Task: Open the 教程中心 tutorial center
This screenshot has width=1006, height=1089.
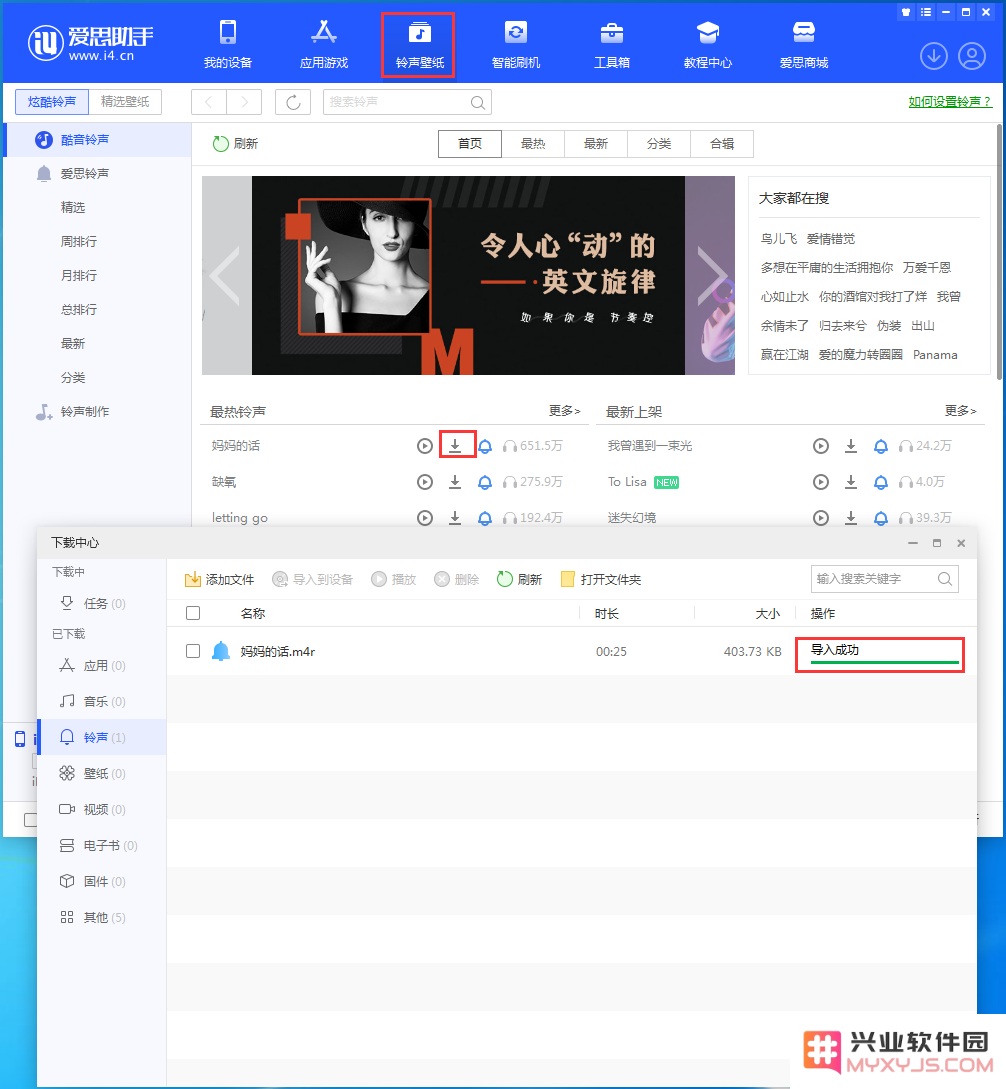Action: pos(707,44)
